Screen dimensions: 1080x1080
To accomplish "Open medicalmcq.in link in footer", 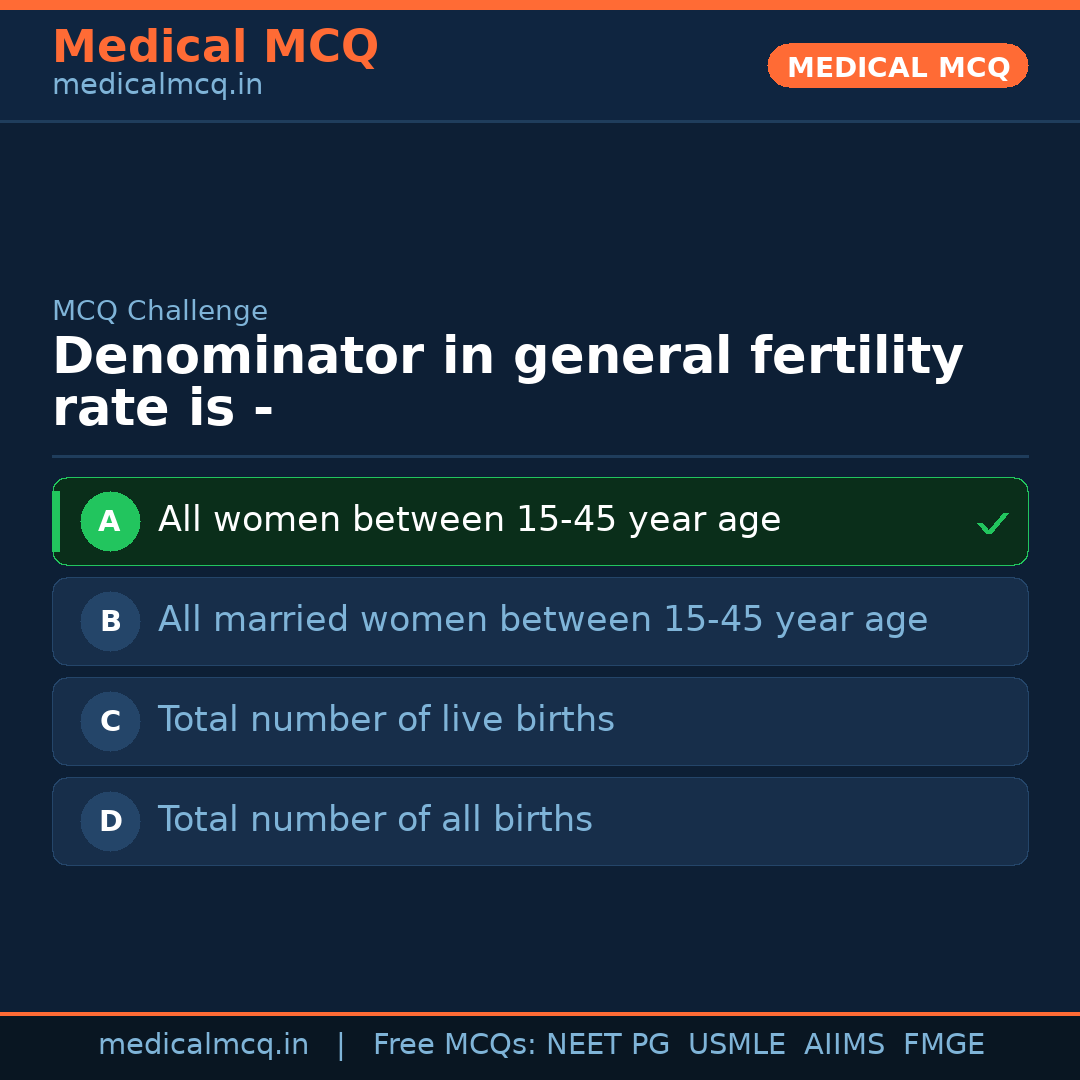I will click(x=203, y=1045).
